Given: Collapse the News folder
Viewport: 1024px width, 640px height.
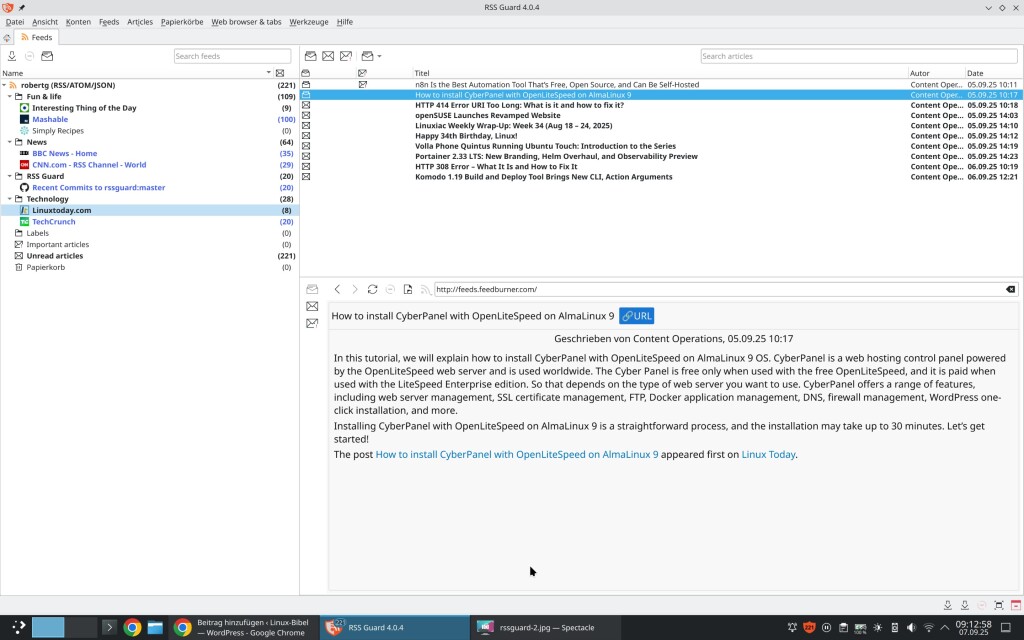Looking at the screenshot, I should click(10, 142).
